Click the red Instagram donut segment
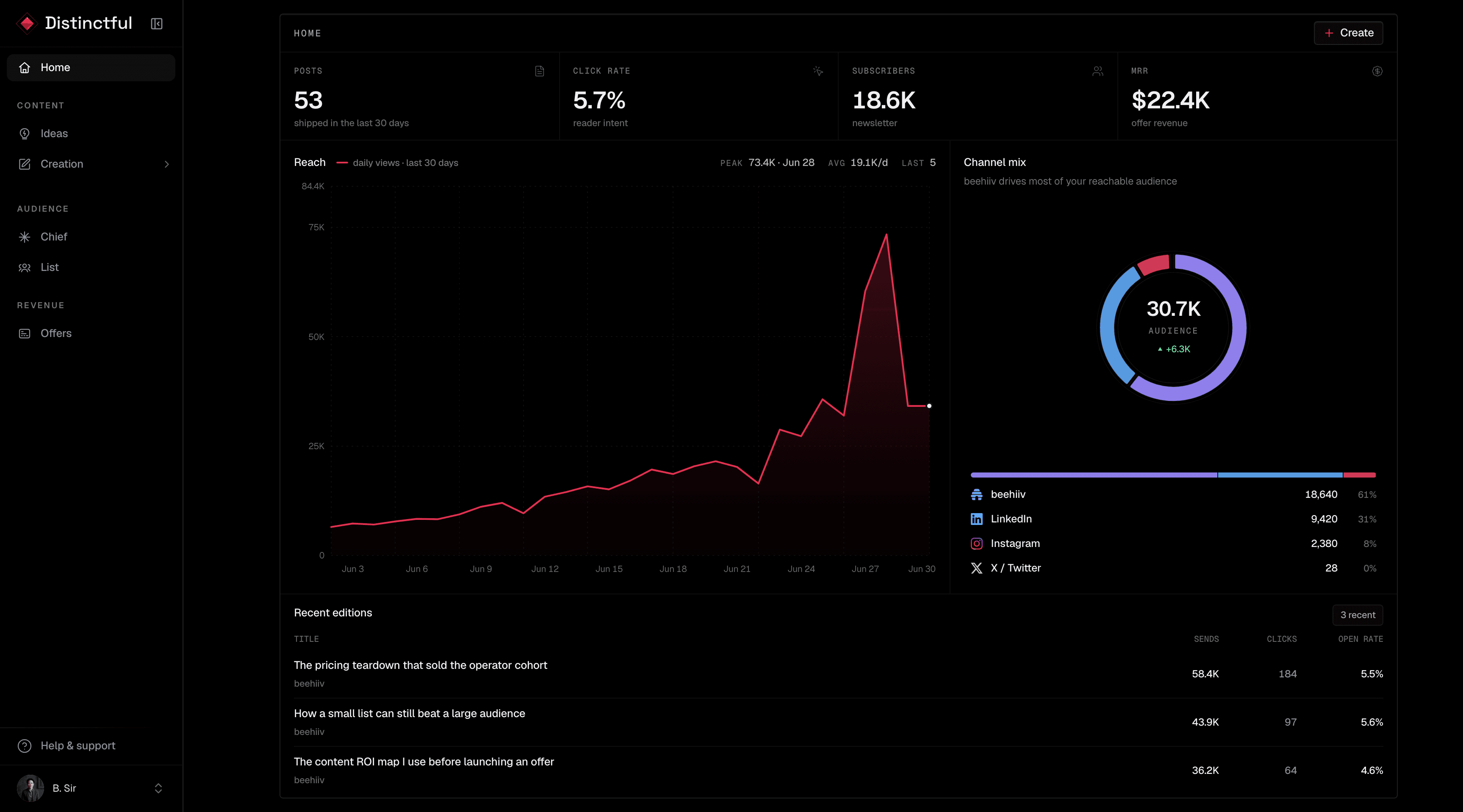The width and height of the screenshot is (1463, 812). click(1154, 265)
